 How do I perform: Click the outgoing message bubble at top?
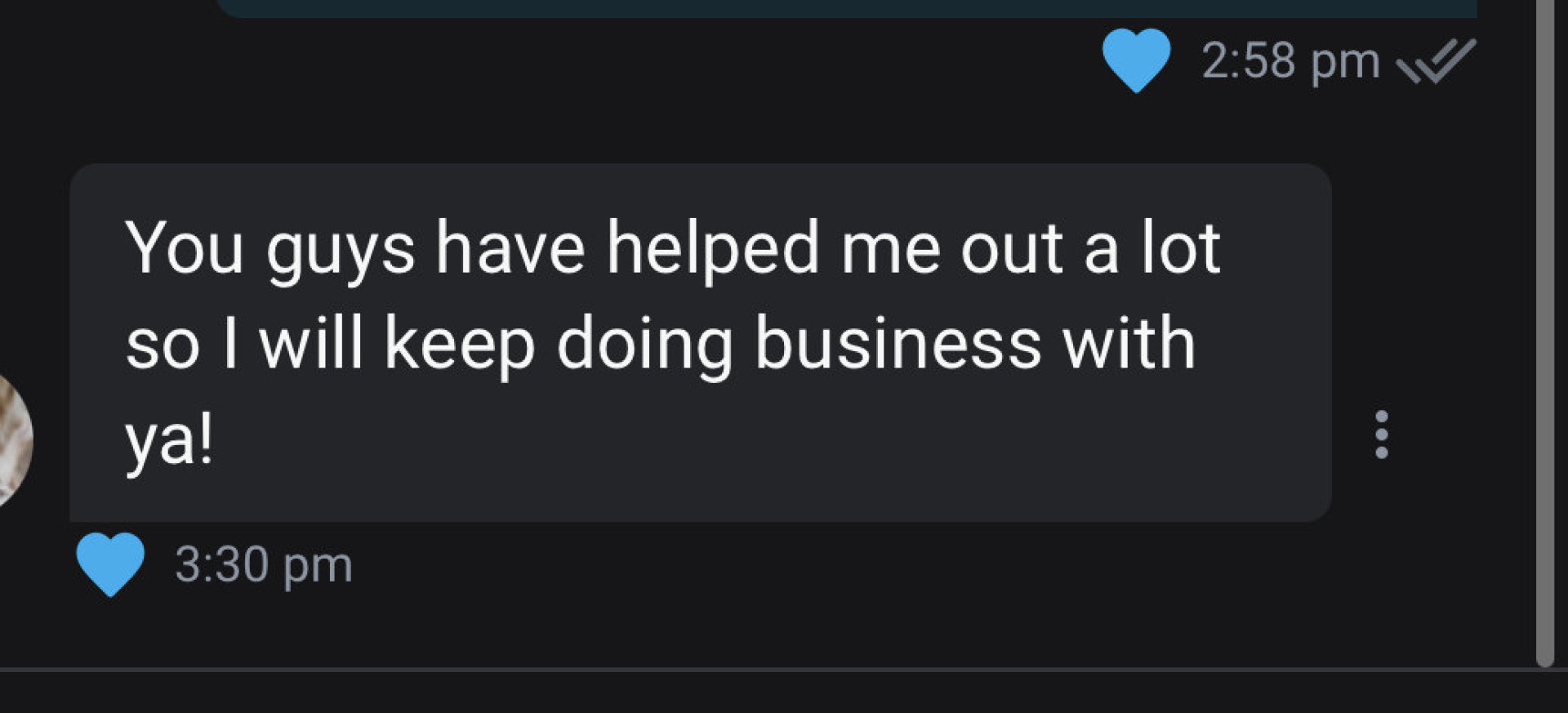point(846,7)
